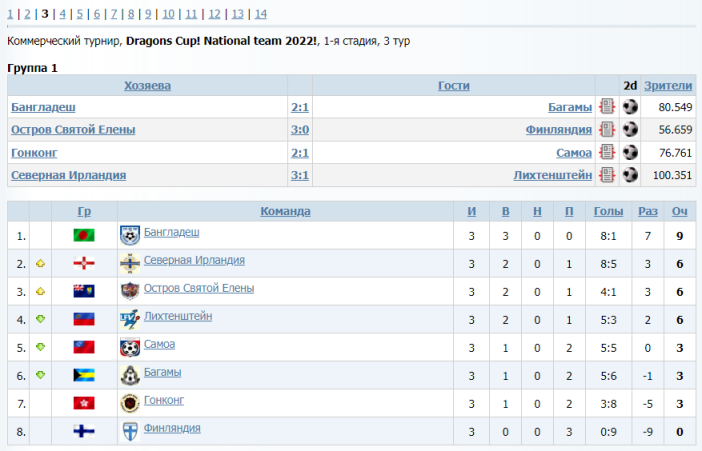Click soccer ball icon in Saint Helena–Finland row

pyautogui.click(x=630, y=130)
